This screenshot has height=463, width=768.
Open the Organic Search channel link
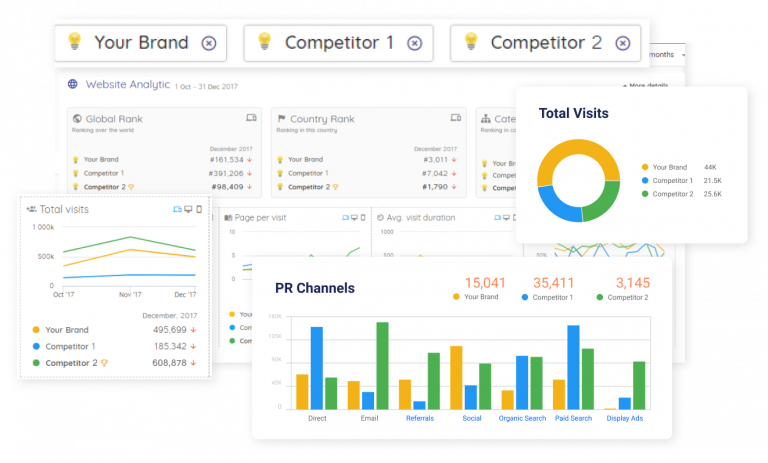(522, 418)
